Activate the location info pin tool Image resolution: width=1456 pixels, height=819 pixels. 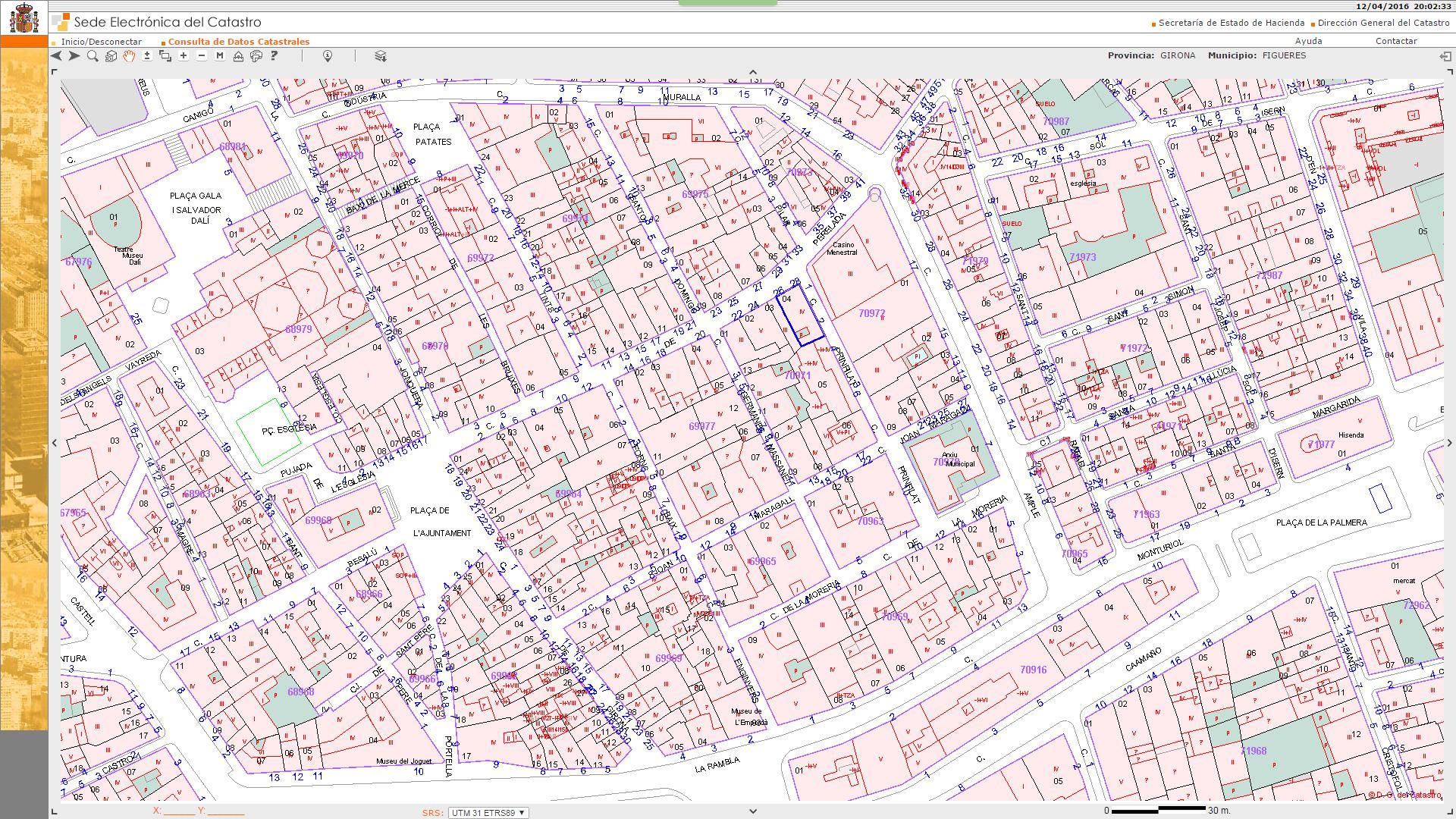(x=328, y=56)
